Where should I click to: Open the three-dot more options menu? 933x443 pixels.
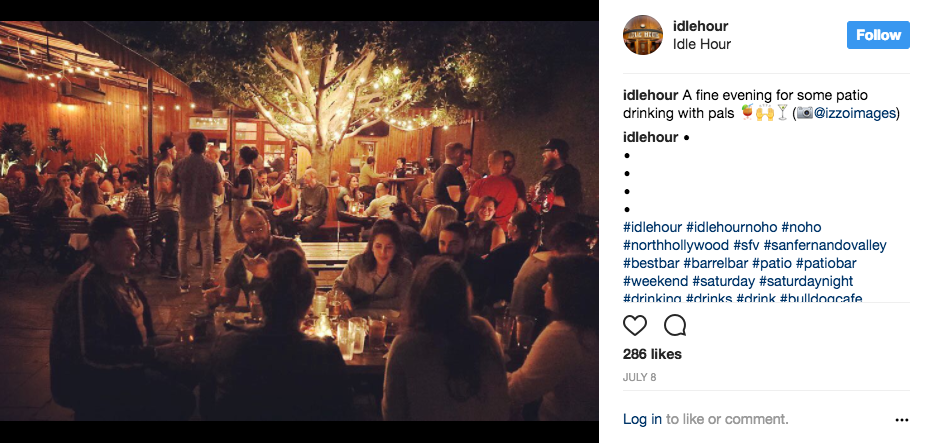(x=901, y=420)
